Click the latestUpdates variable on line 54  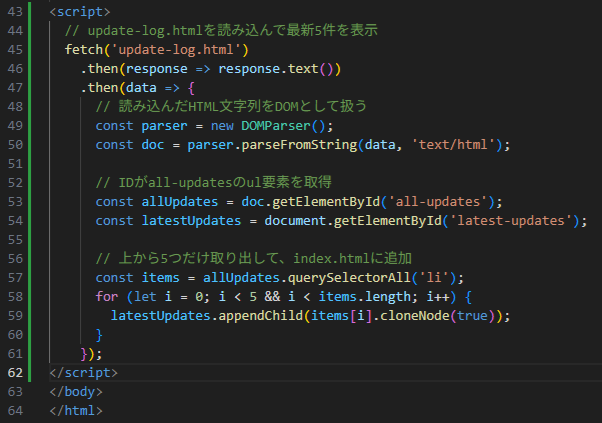(191, 221)
